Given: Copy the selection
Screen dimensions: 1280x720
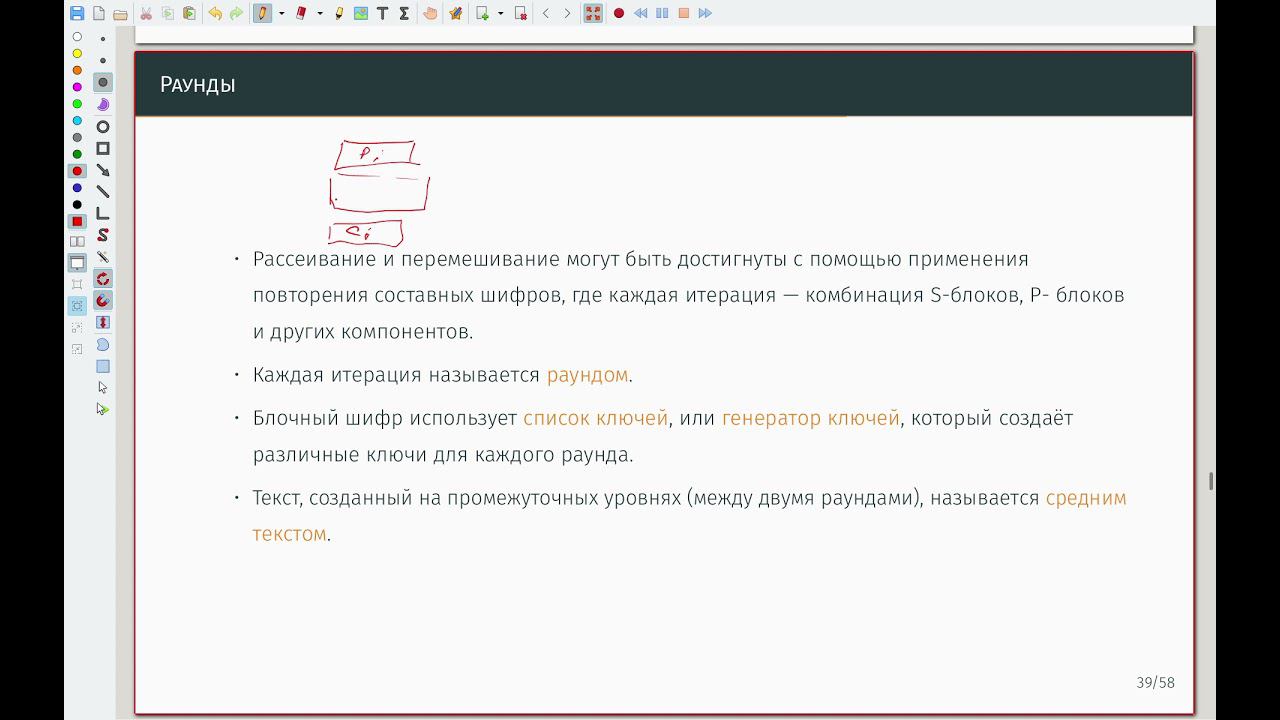Looking at the screenshot, I should point(167,14).
